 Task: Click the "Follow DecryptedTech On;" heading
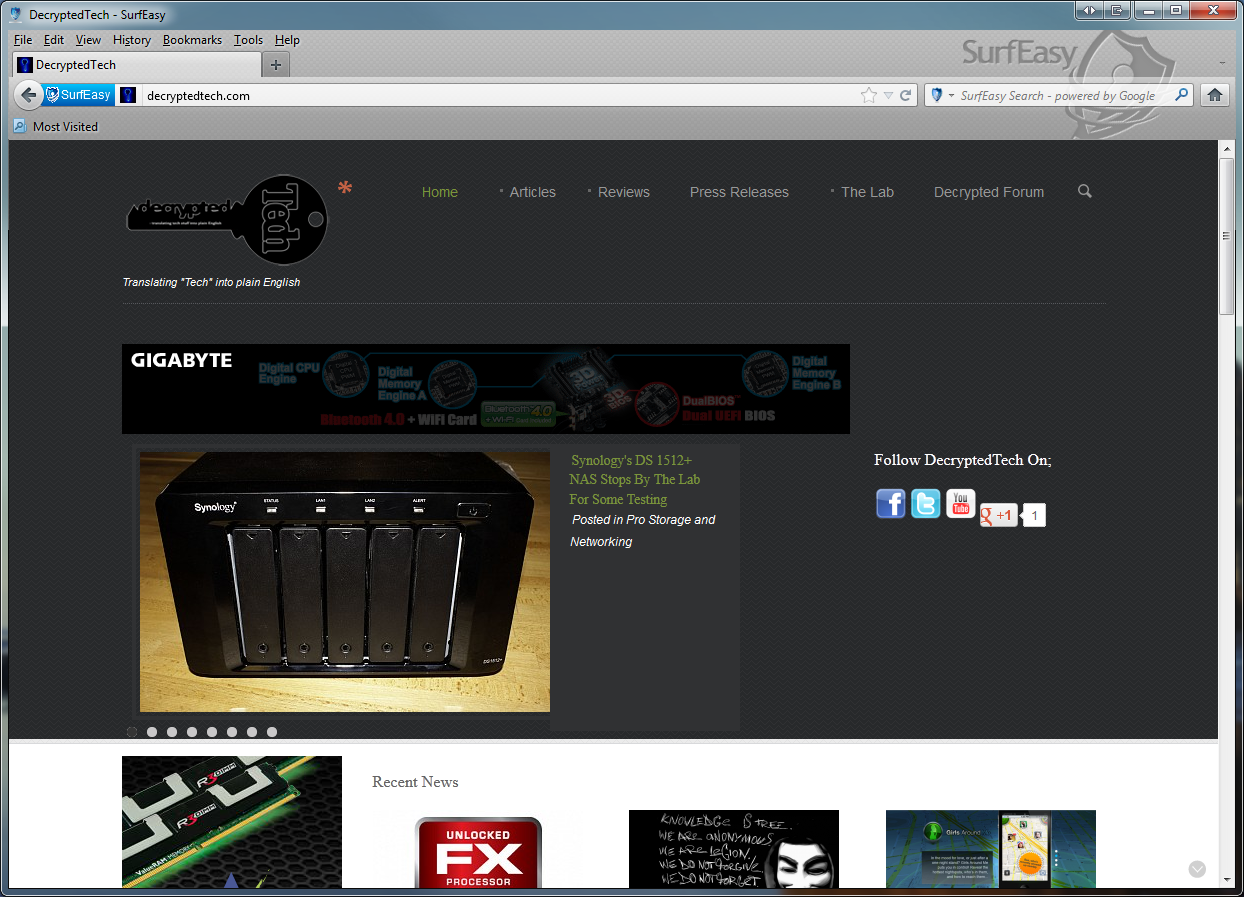pos(963,460)
